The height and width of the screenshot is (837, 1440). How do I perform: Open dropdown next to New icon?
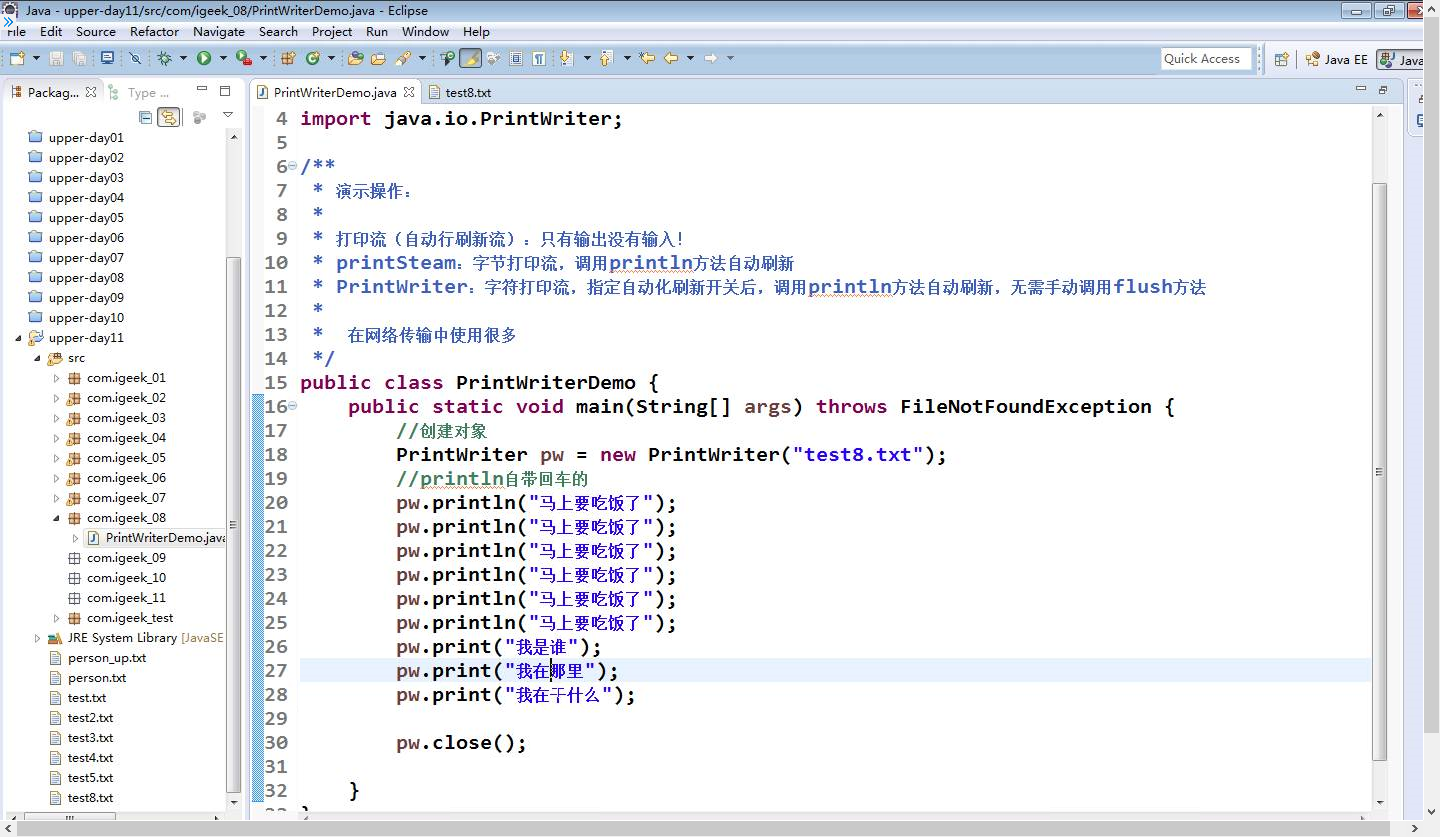point(36,58)
